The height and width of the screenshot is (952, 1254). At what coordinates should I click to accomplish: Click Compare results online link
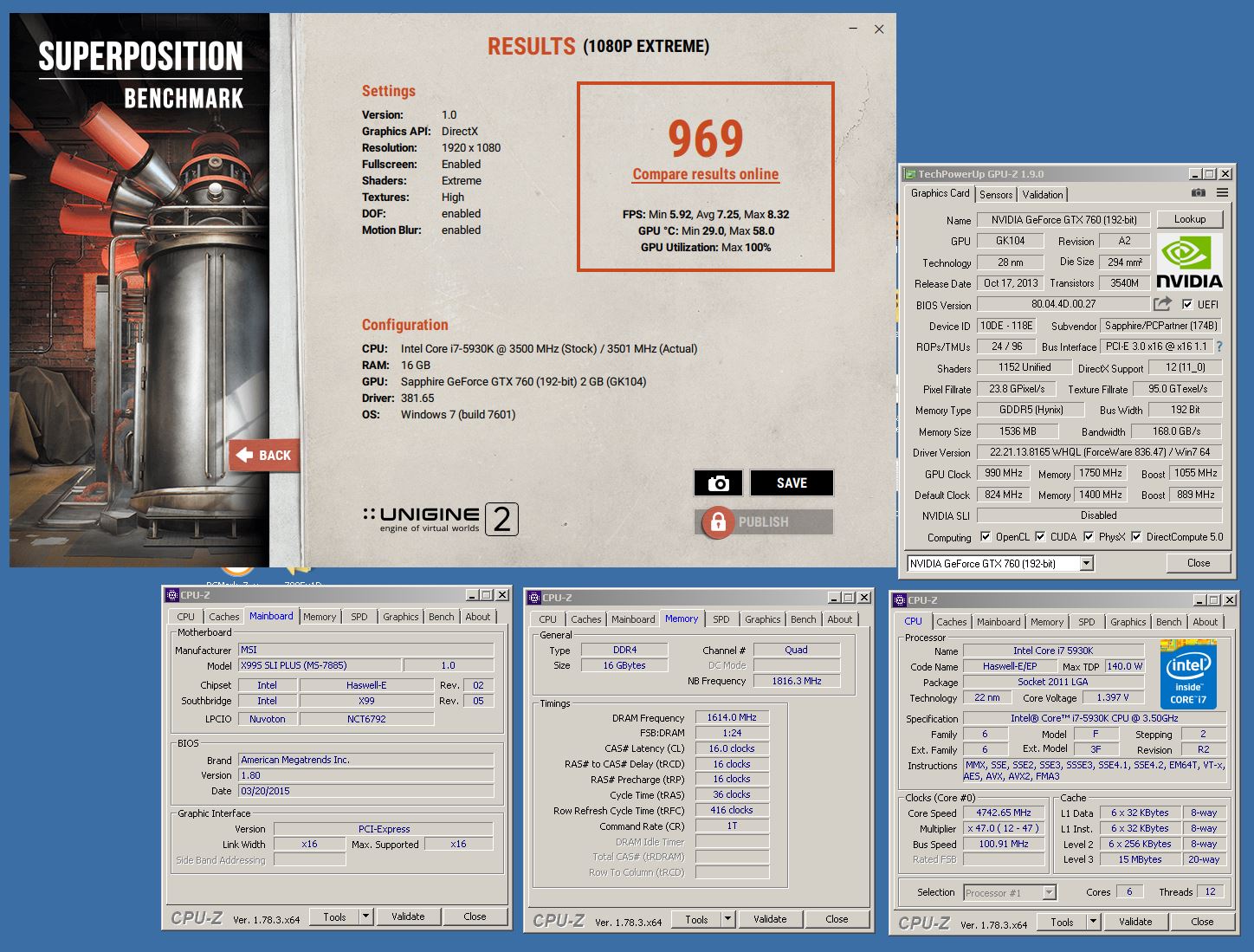(706, 174)
